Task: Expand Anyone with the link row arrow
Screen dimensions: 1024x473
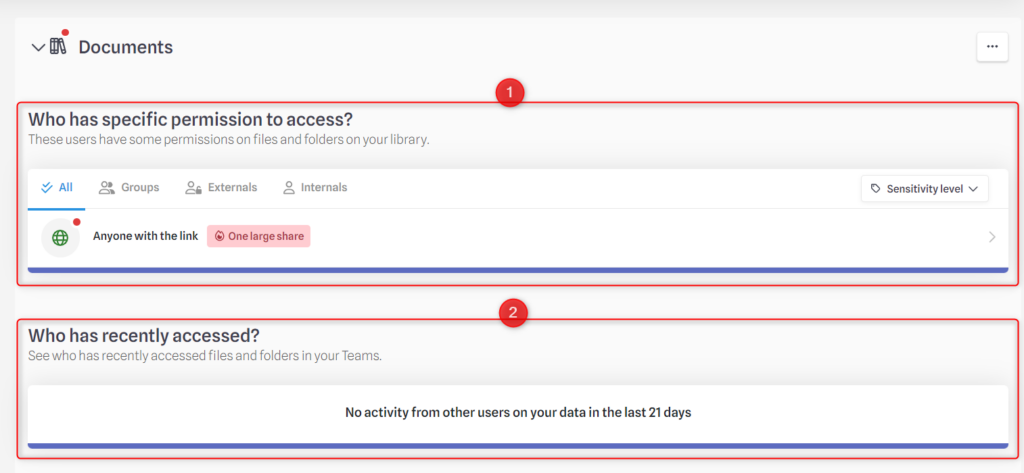Action: (992, 237)
